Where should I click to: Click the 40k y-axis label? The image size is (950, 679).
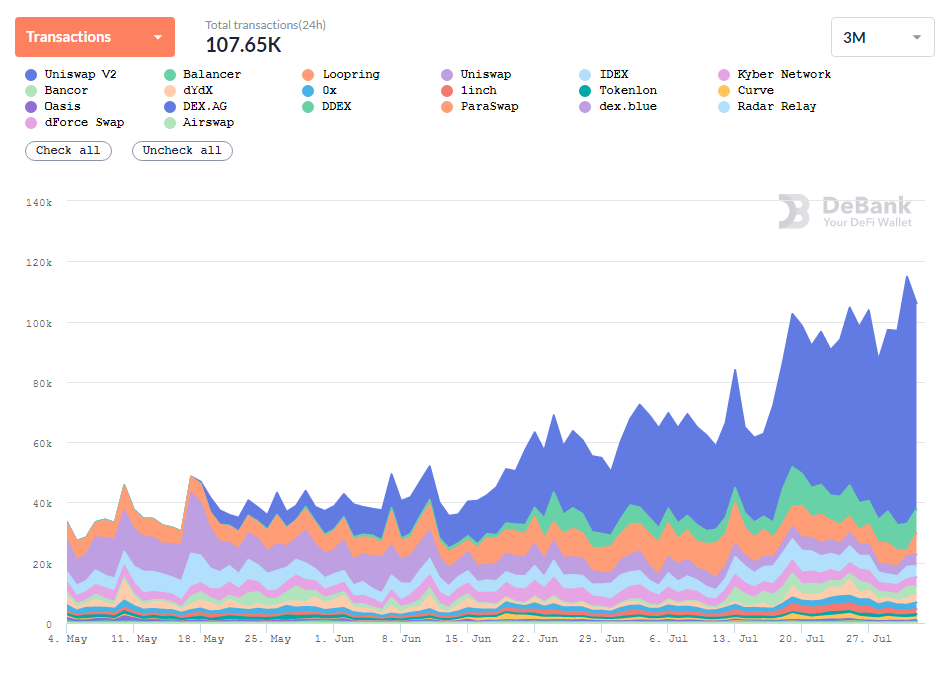[42, 503]
